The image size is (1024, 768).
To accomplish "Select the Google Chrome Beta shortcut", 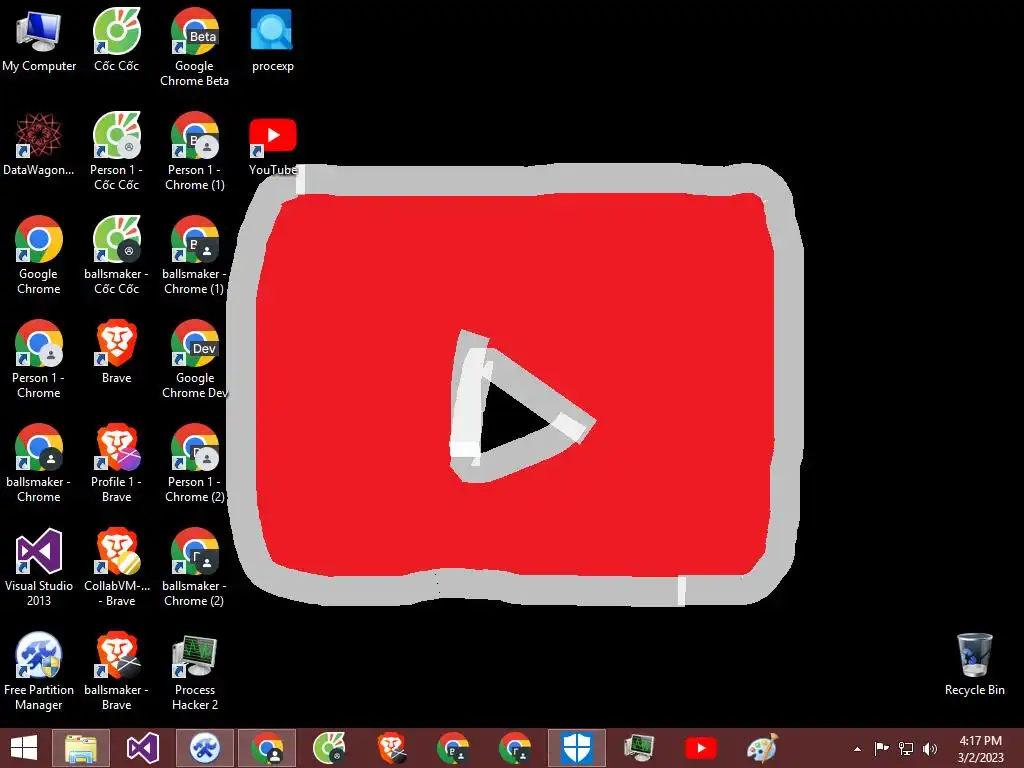I will (194, 47).
